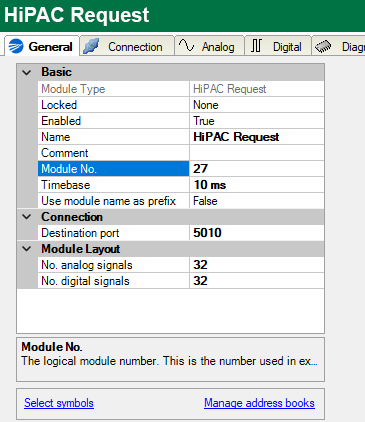This screenshot has width=365, height=422.
Task: Click the Diagnostics tab chip icon
Action: click(x=323, y=47)
